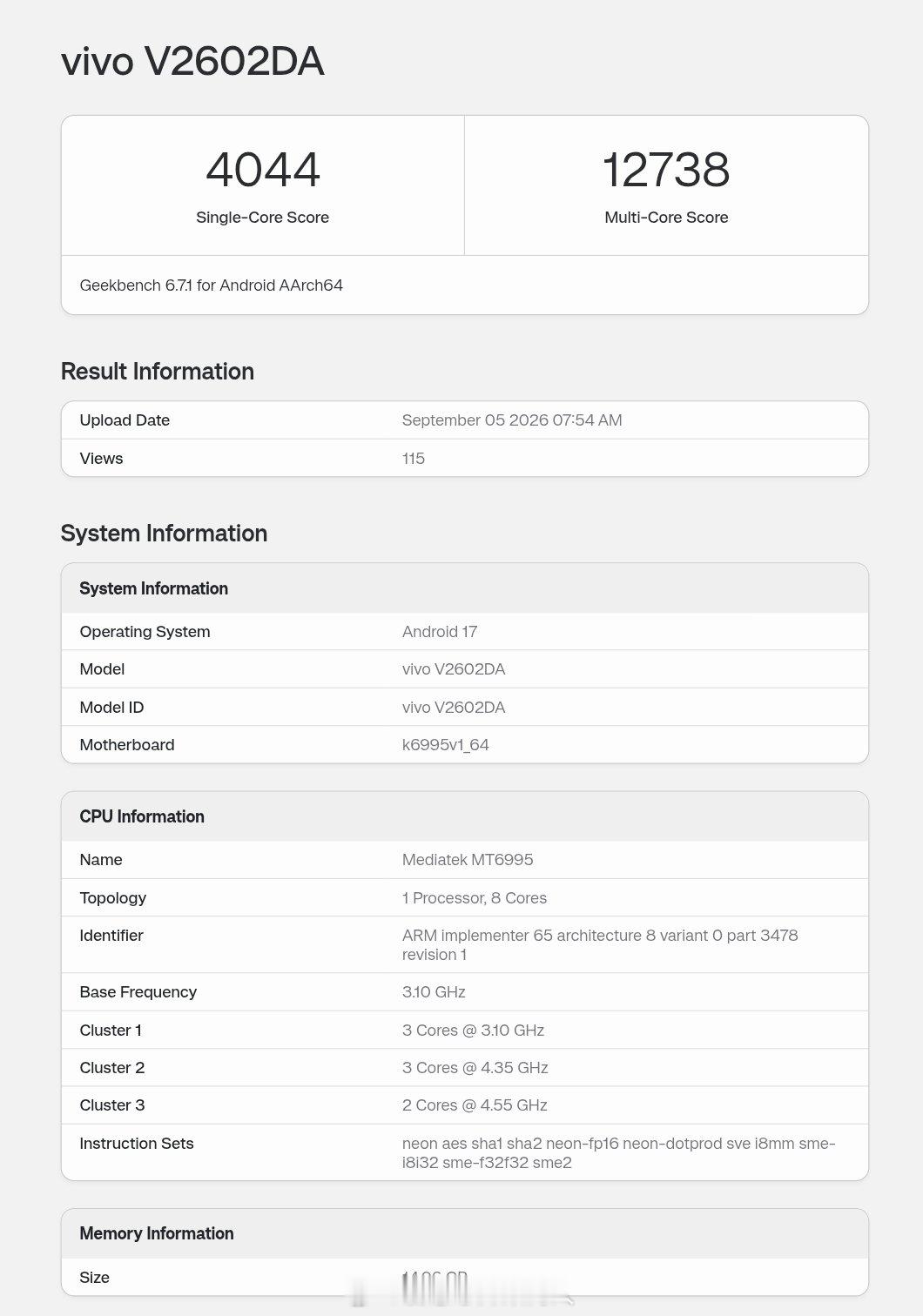Select vivo V2602DA in the Model ID row
The image size is (923, 1316).
(x=454, y=708)
